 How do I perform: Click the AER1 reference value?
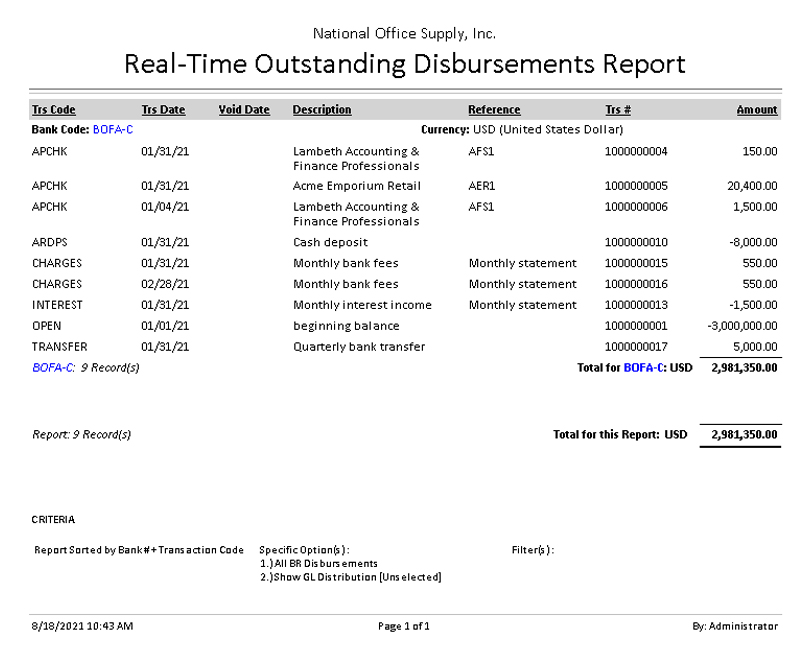tap(482, 186)
